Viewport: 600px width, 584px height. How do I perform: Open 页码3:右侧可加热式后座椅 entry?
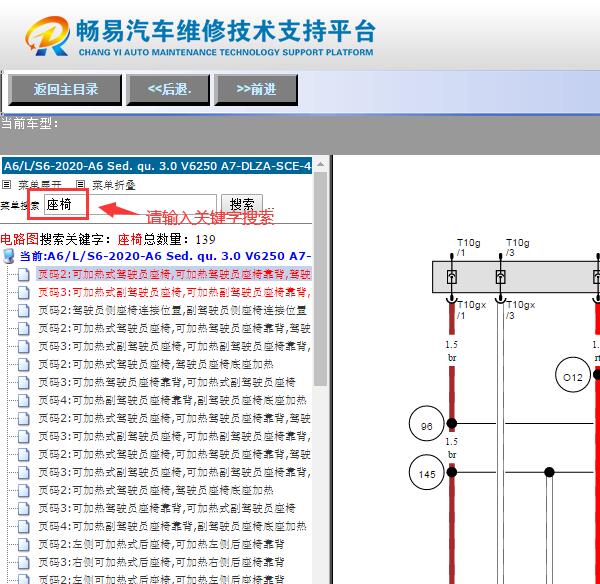tap(161, 562)
